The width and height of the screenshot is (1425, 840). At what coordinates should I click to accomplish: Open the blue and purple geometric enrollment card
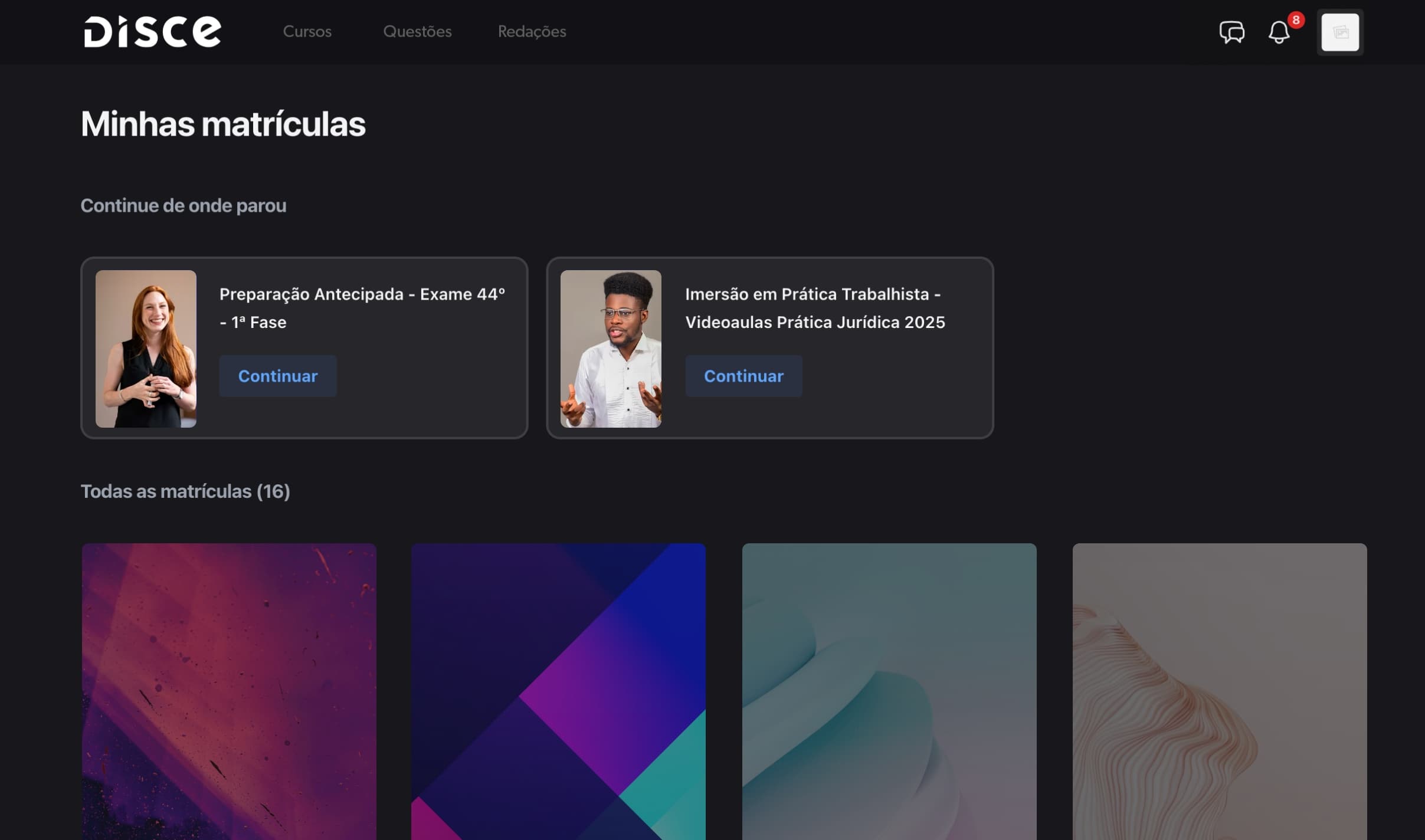click(x=558, y=691)
